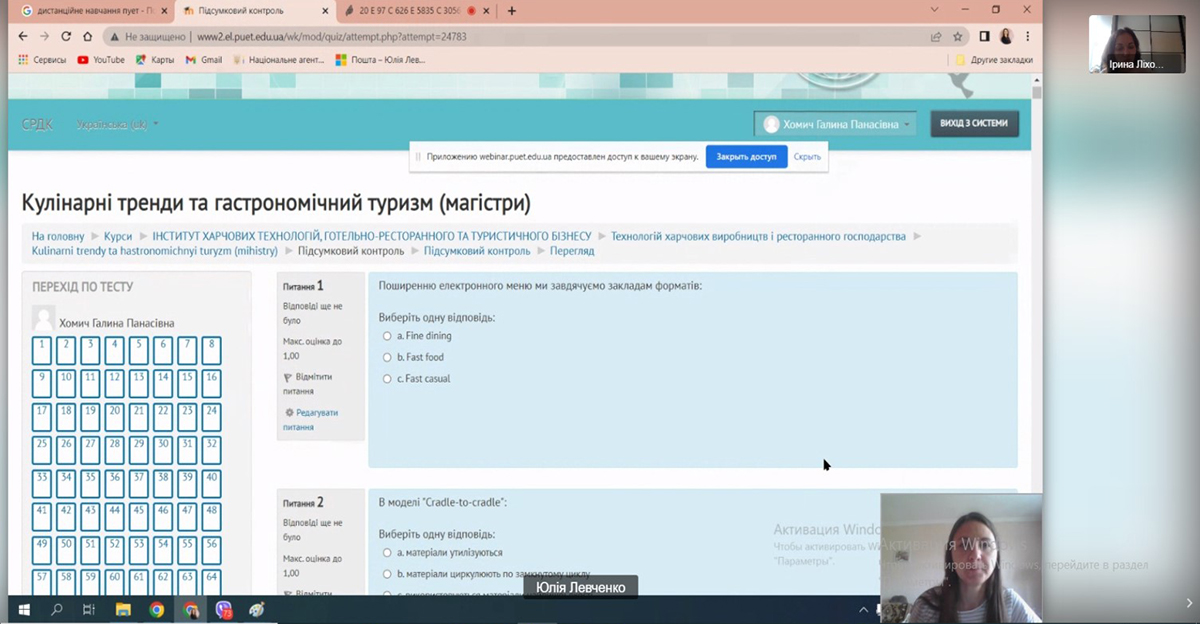This screenshot has height=624, width=1200.
Task: Go back using the browser back arrow
Action: click(x=23, y=36)
